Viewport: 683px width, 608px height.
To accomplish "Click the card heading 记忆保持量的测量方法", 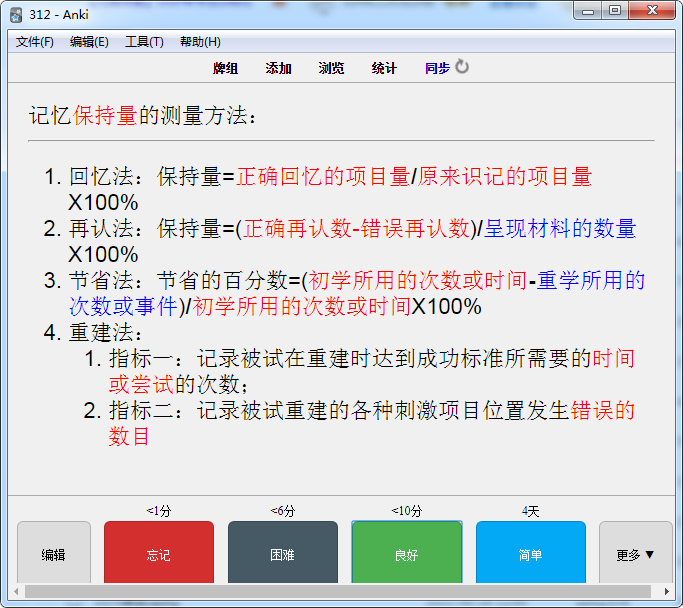I will [x=142, y=116].
